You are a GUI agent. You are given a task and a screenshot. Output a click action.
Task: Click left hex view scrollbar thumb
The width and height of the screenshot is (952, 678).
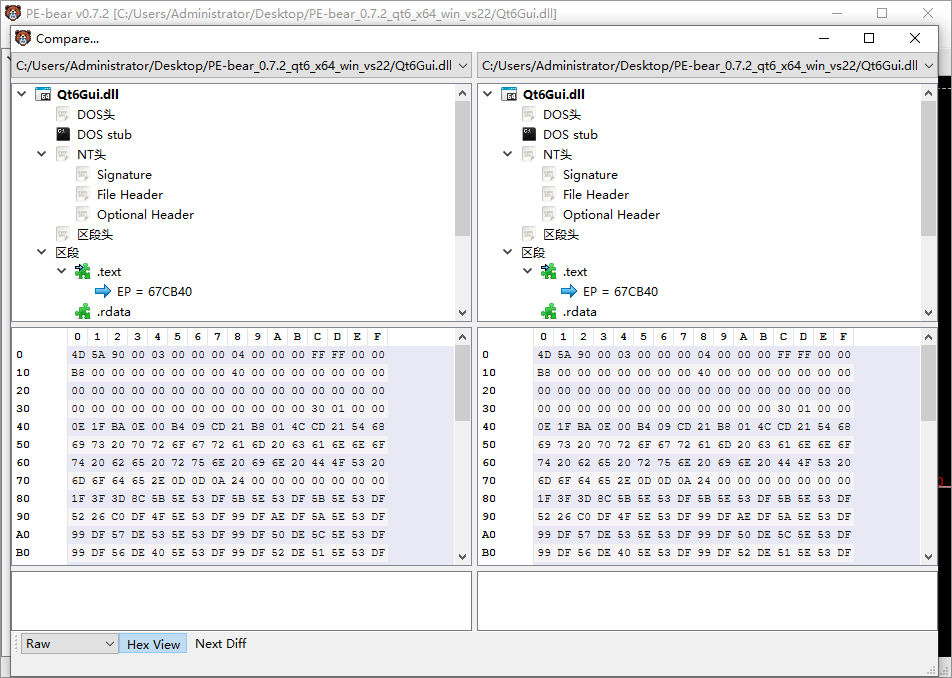click(x=463, y=383)
